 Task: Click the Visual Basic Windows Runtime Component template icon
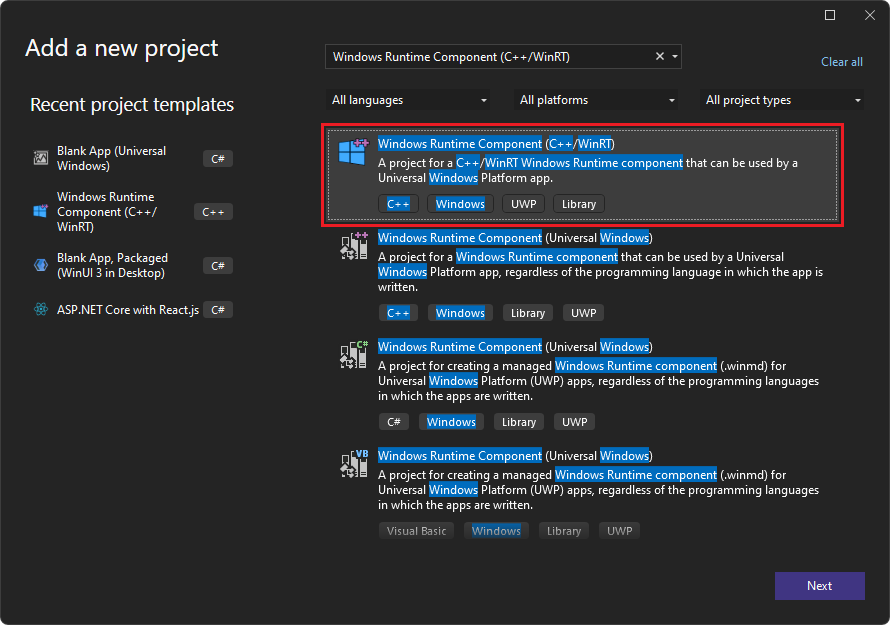pyautogui.click(x=353, y=465)
